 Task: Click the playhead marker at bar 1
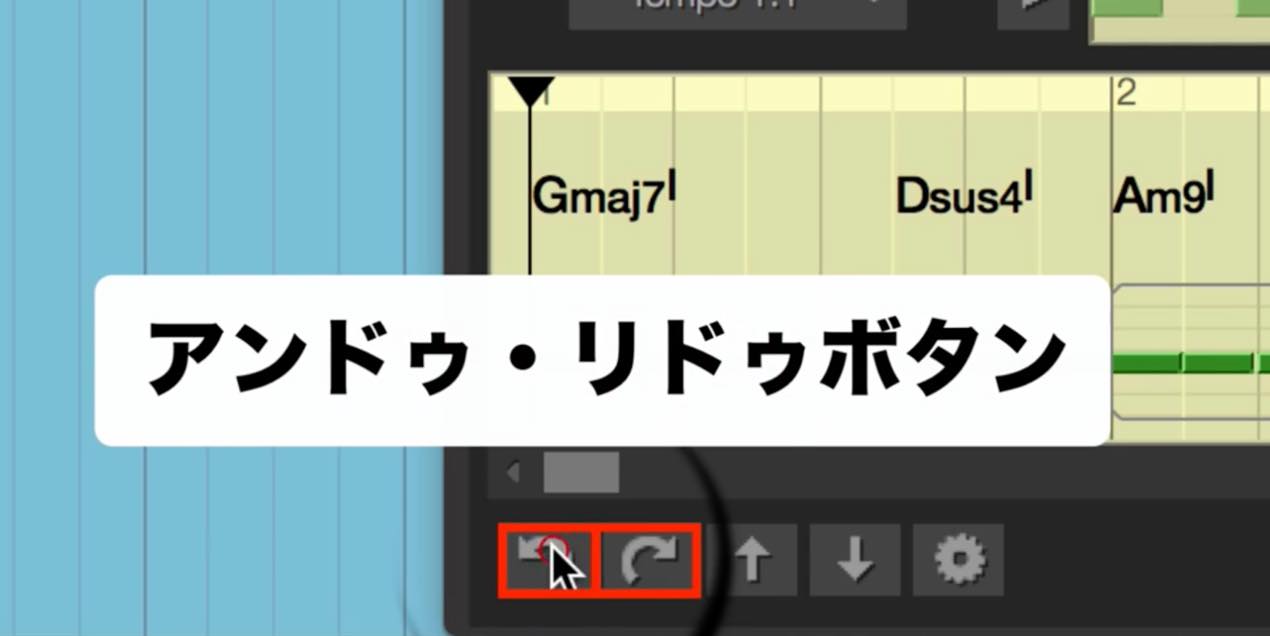530,91
